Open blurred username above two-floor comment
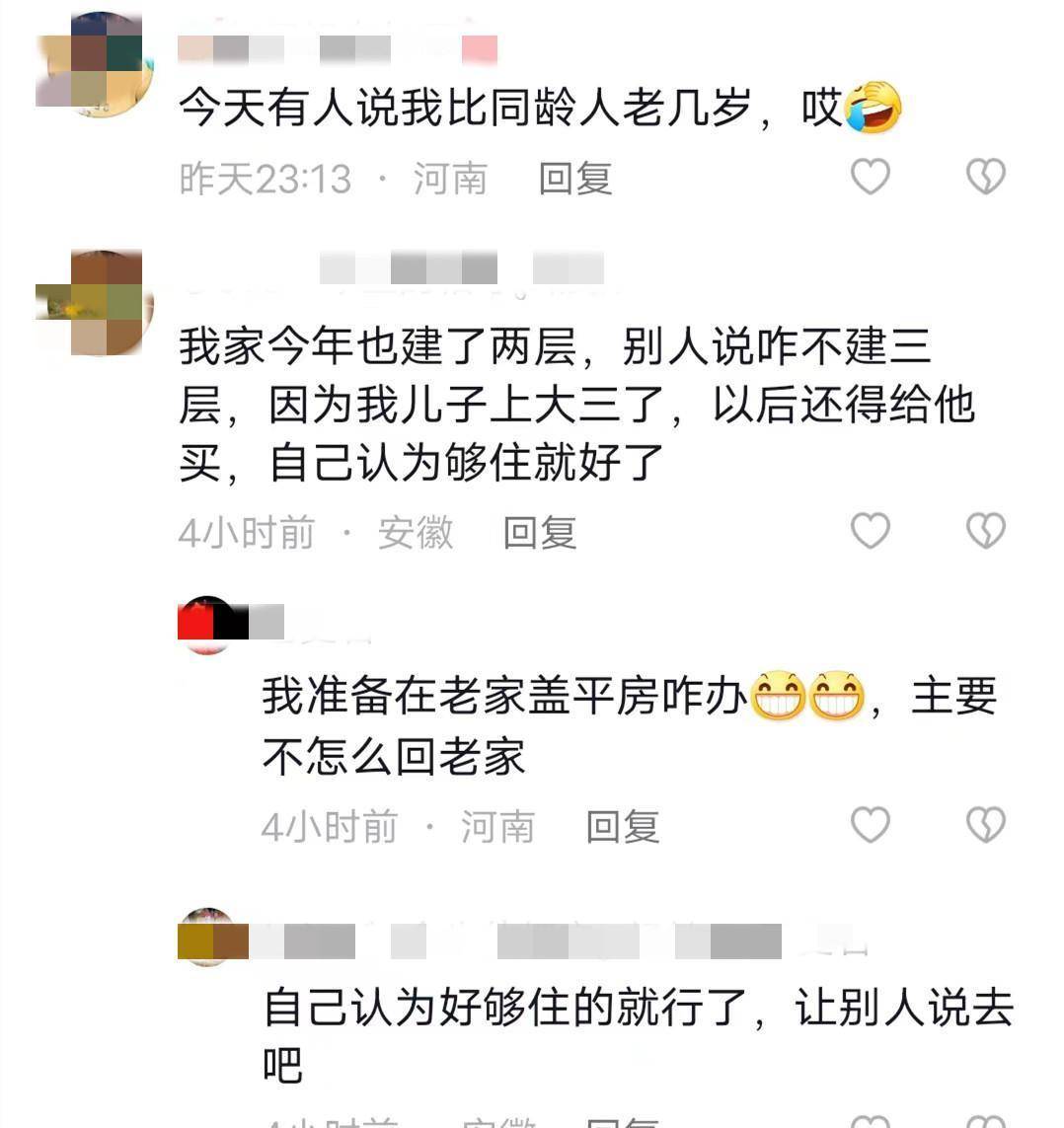Viewport: 1064px width, 1128px height. 462,268
